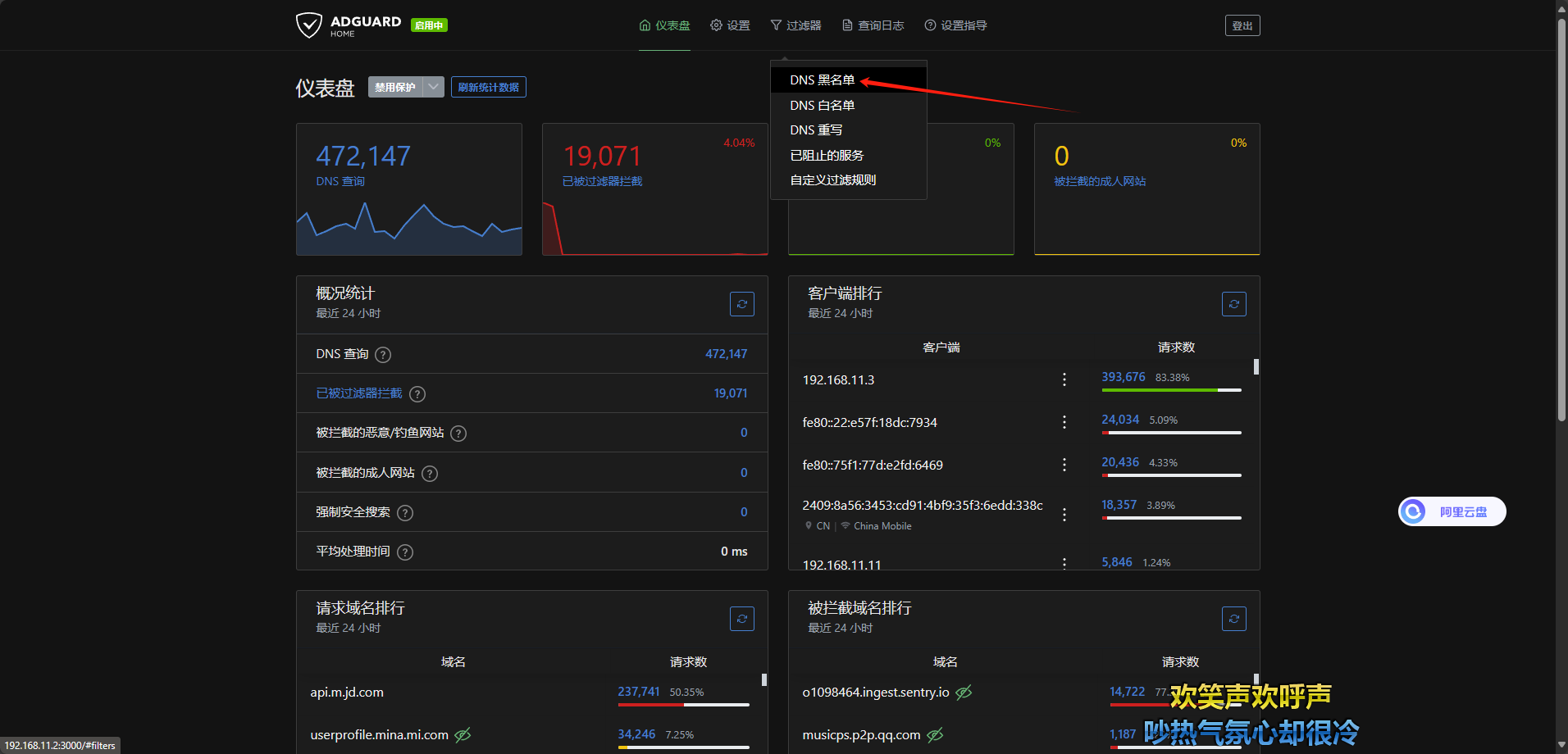Refresh the 客户端排行 panel
Screen dimensions: 1568x754
tap(1233, 304)
